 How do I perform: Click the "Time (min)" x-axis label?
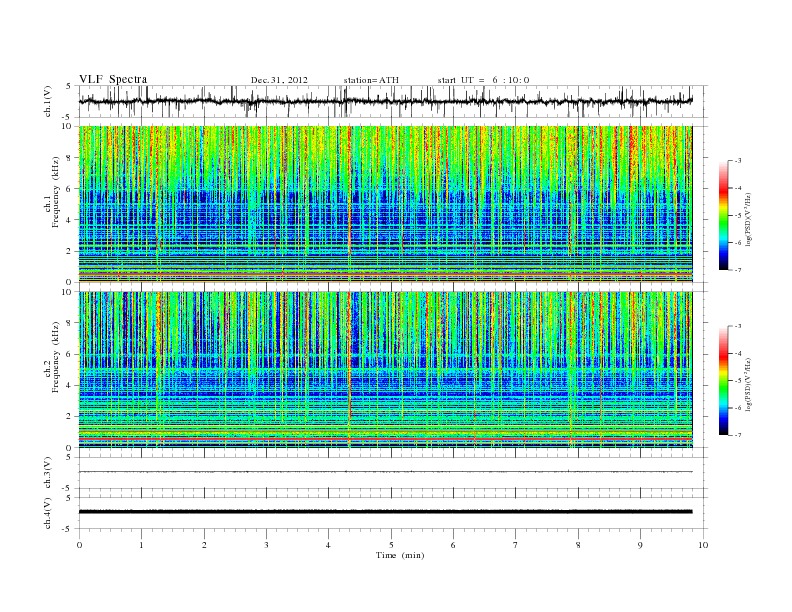click(x=400, y=555)
